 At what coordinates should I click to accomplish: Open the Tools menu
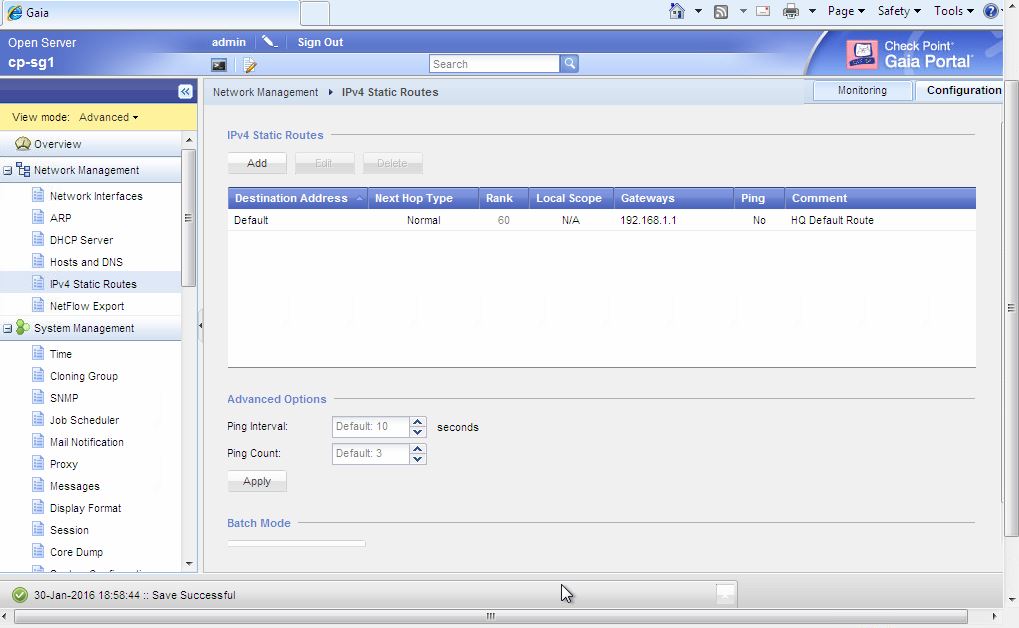pos(952,11)
